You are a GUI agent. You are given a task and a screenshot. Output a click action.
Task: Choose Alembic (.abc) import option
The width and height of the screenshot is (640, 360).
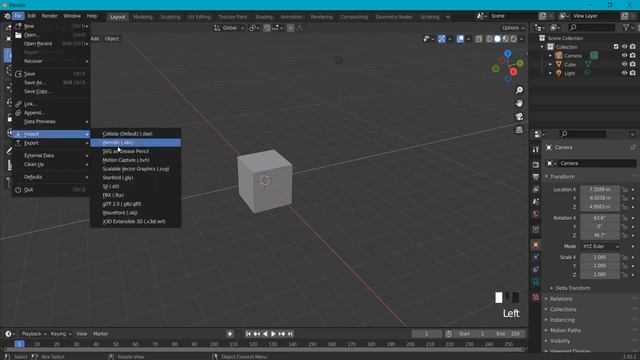136,142
